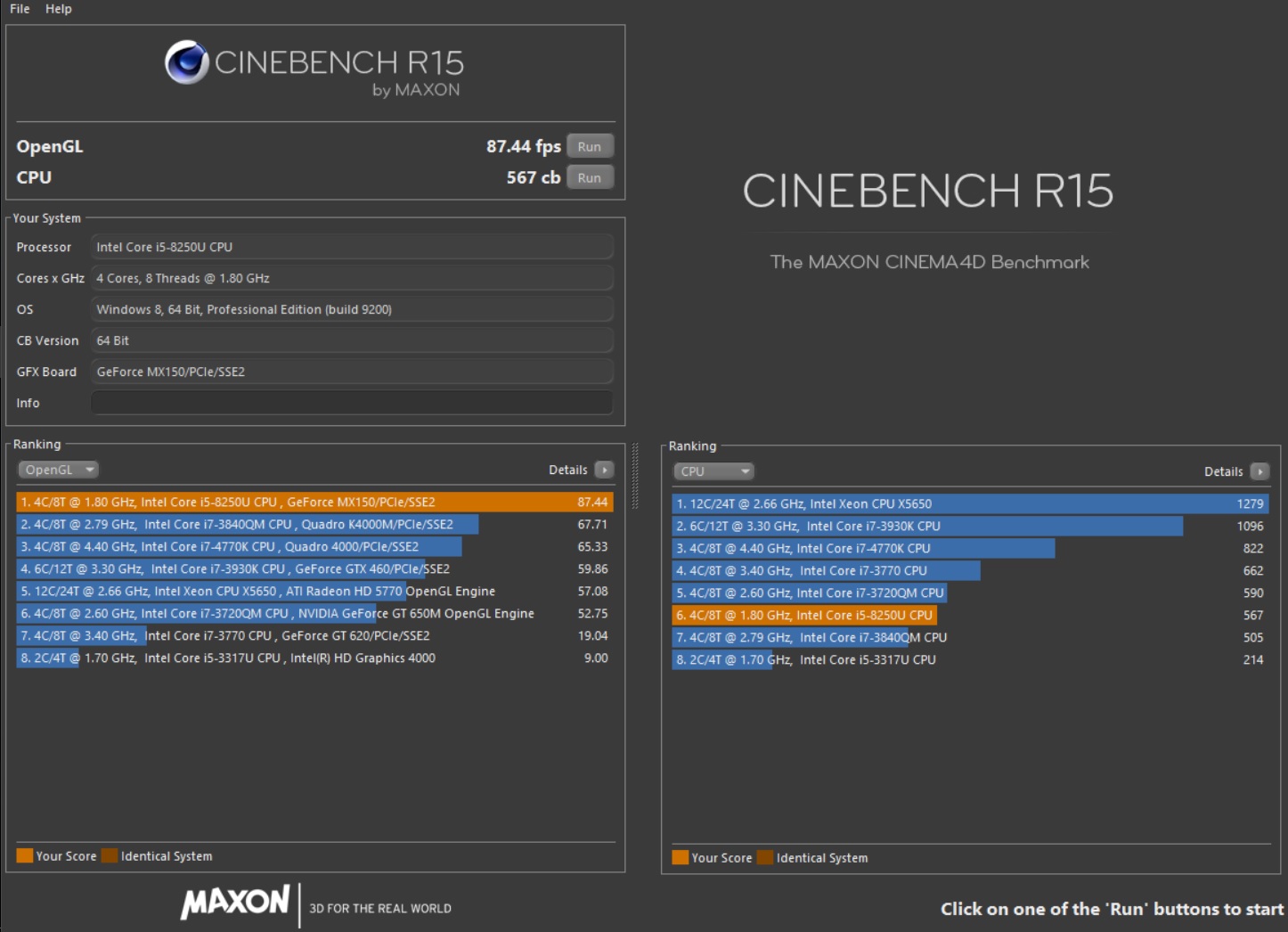This screenshot has width=1288, height=932.
Task: Click the 1279 score in CPU ranking
Action: click(x=1250, y=503)
